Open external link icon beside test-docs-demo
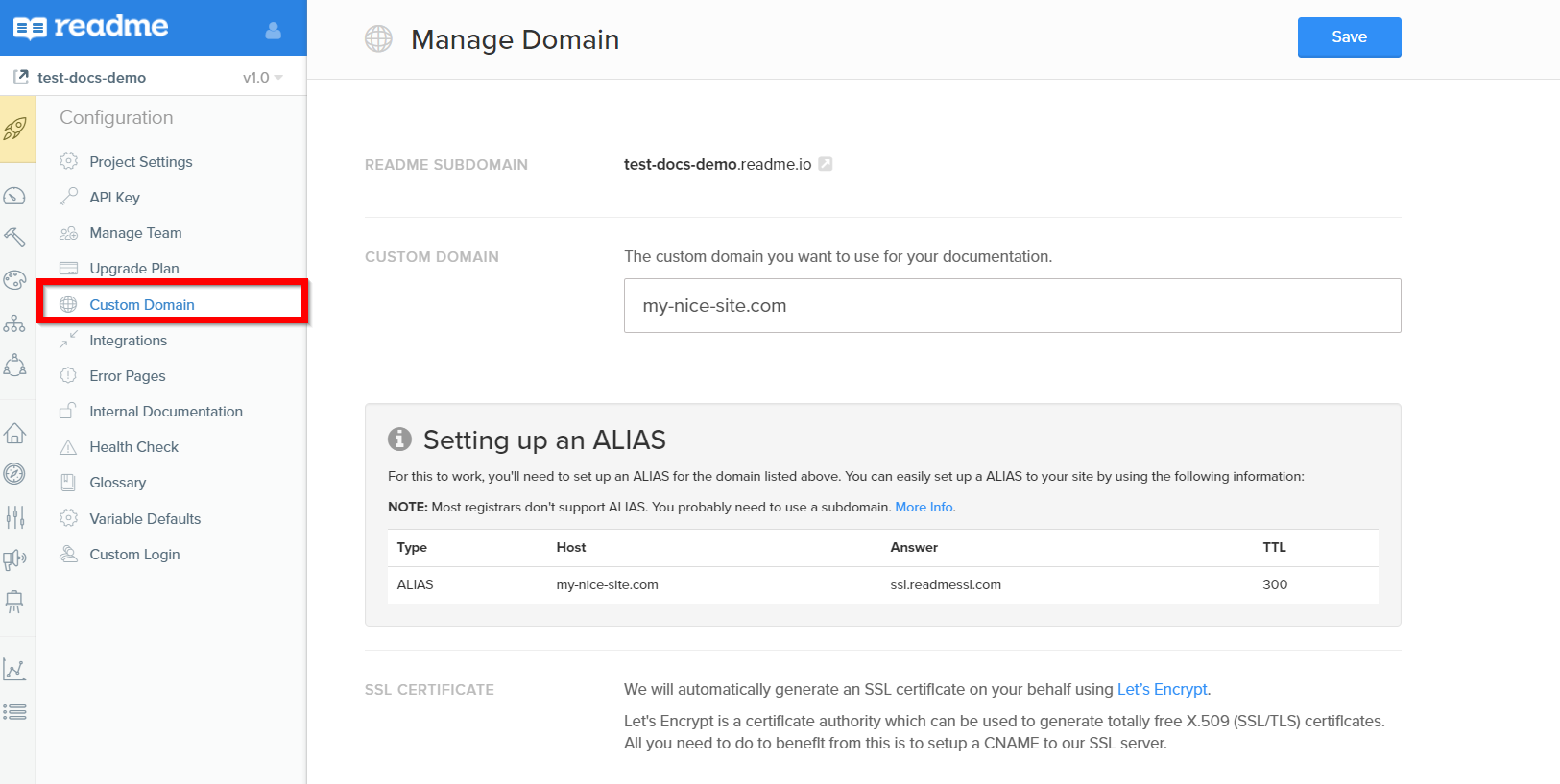 (x=21, y=76)
